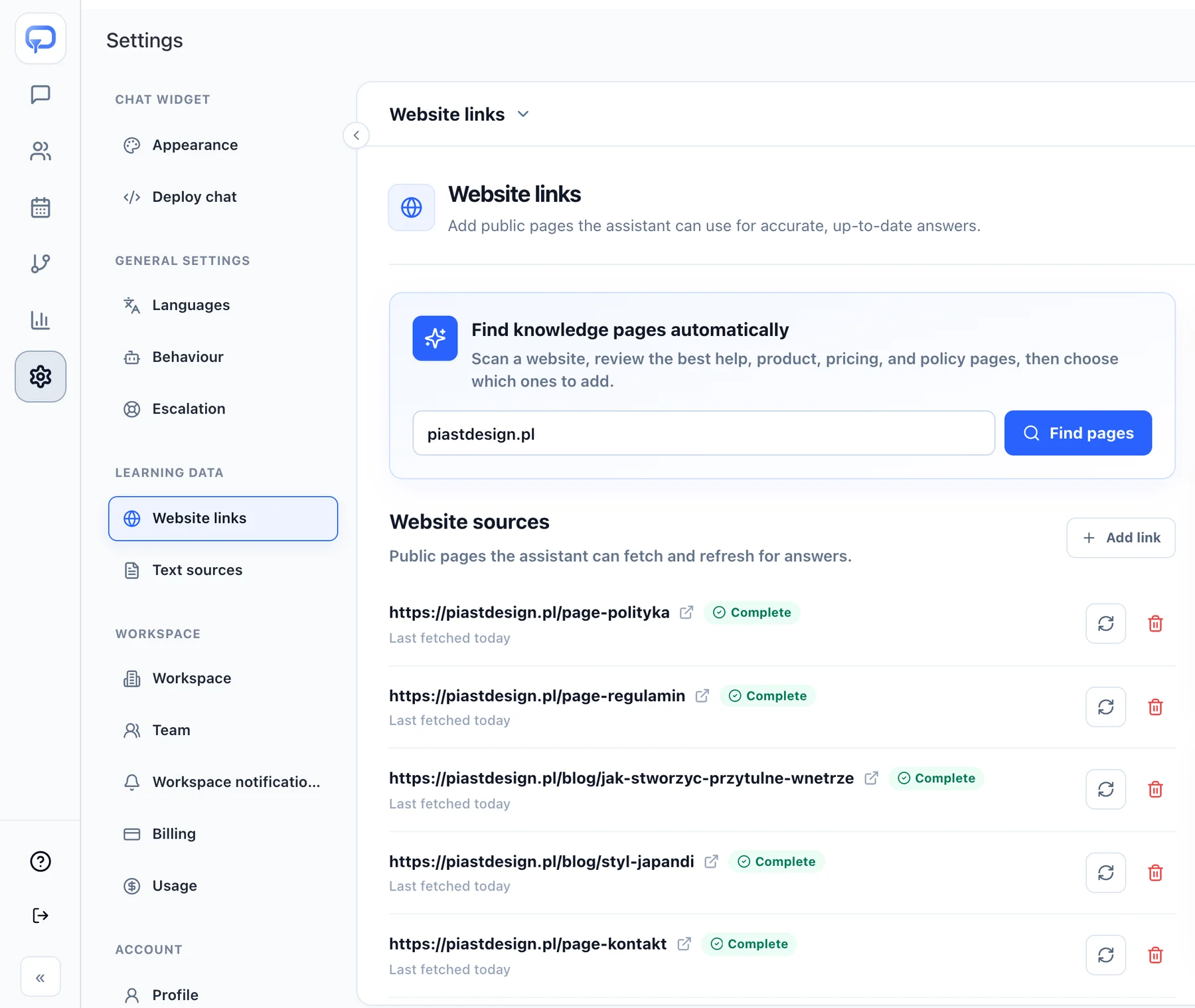Open Behaviour settings
This screenshot has height=1008, width=1195.
223,357
